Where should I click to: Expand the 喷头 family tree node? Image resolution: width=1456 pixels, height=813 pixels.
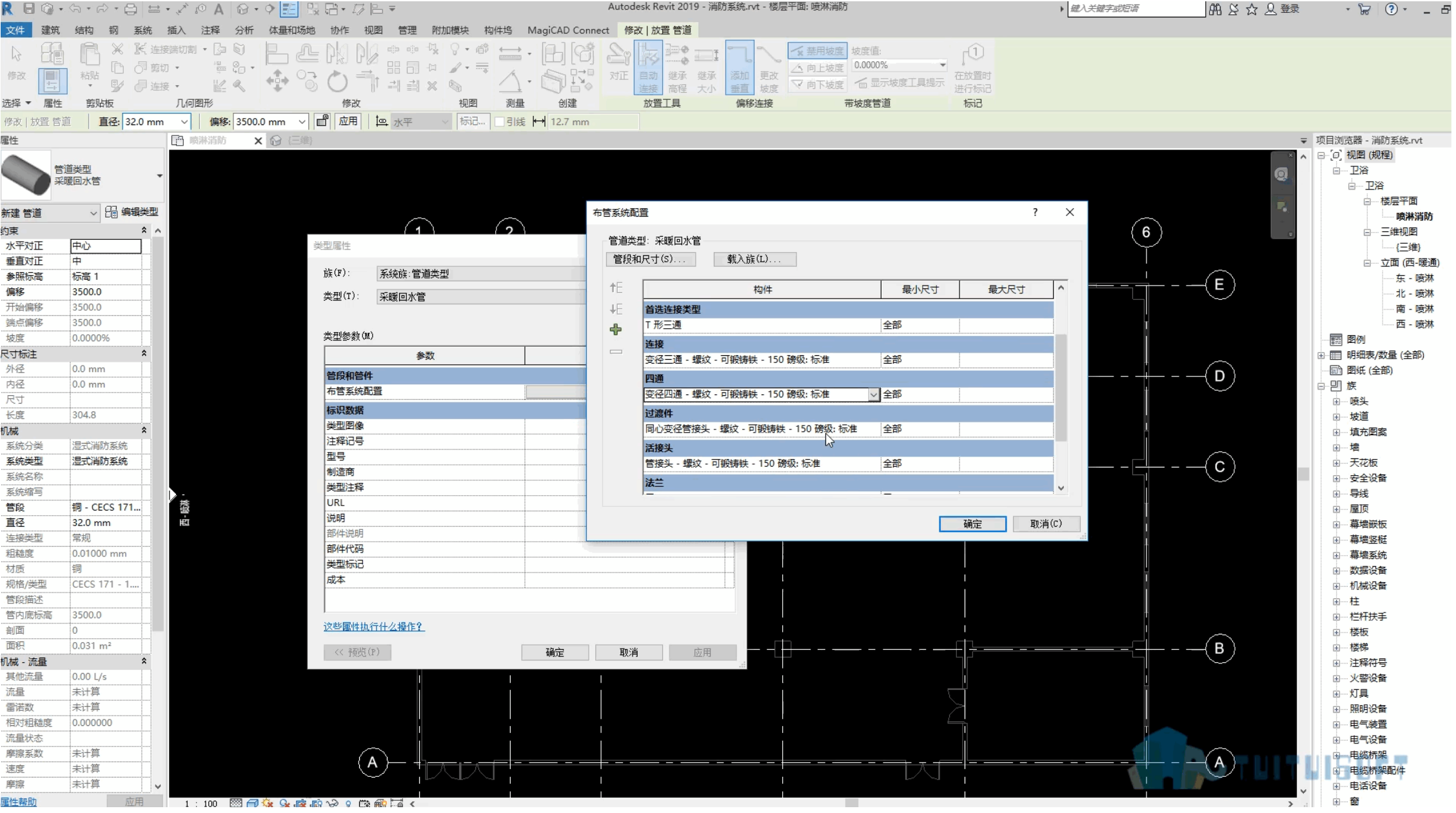[1337, 401]
